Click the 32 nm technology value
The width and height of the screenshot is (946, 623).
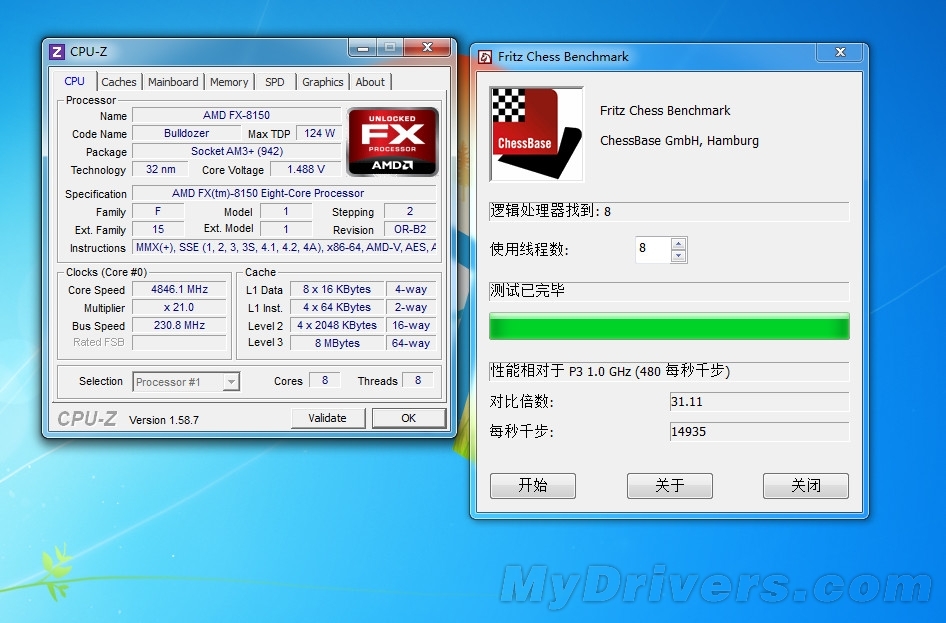point(160,169)
